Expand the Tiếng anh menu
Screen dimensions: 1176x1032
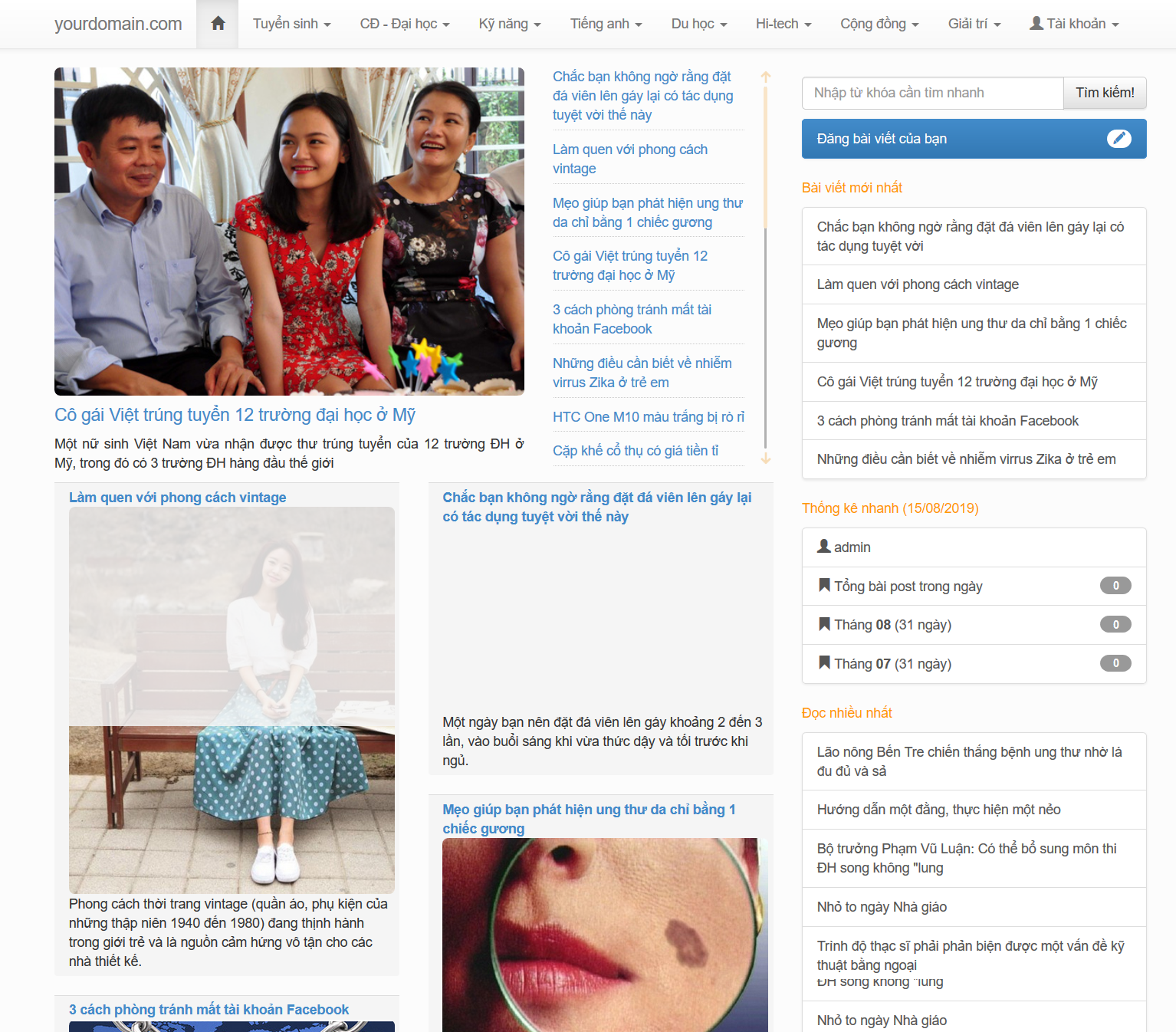(x=606, y=24)
